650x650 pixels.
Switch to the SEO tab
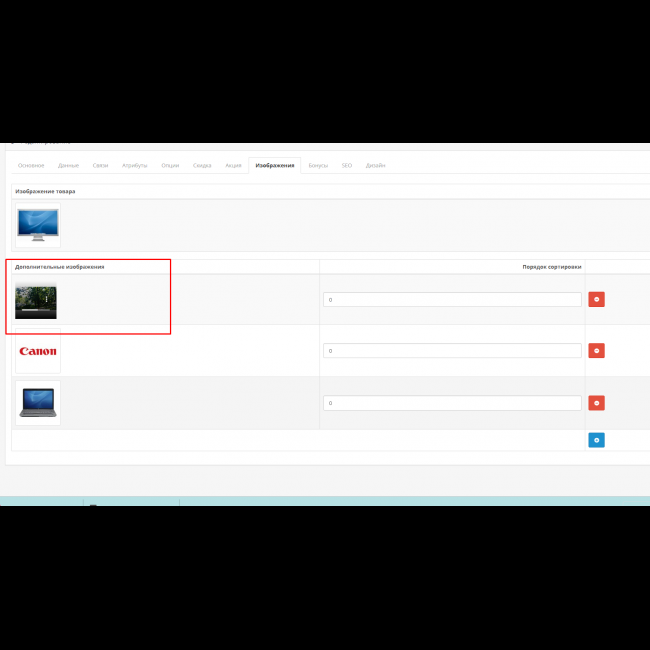point(347,165)
